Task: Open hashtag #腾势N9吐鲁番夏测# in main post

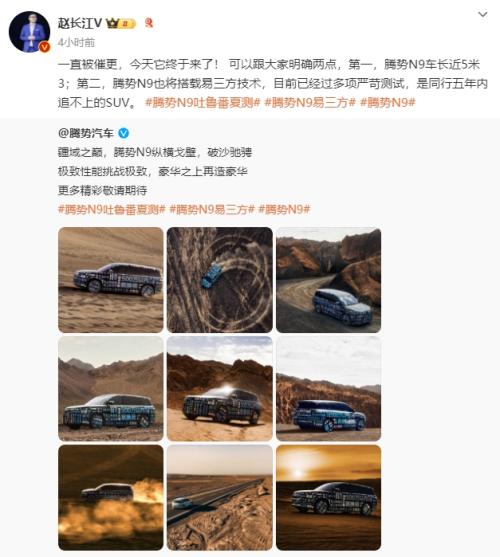Action: [x=203, y=103]
